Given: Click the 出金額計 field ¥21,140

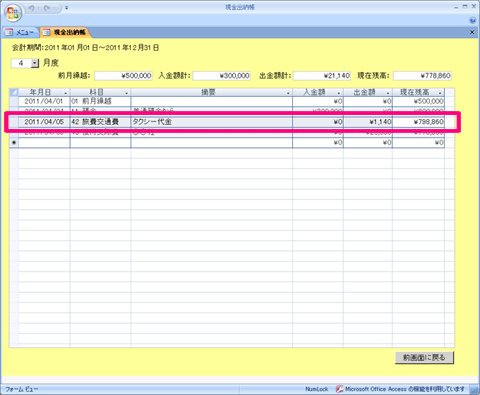Looking at the screenshot, I should click(322, 76).
